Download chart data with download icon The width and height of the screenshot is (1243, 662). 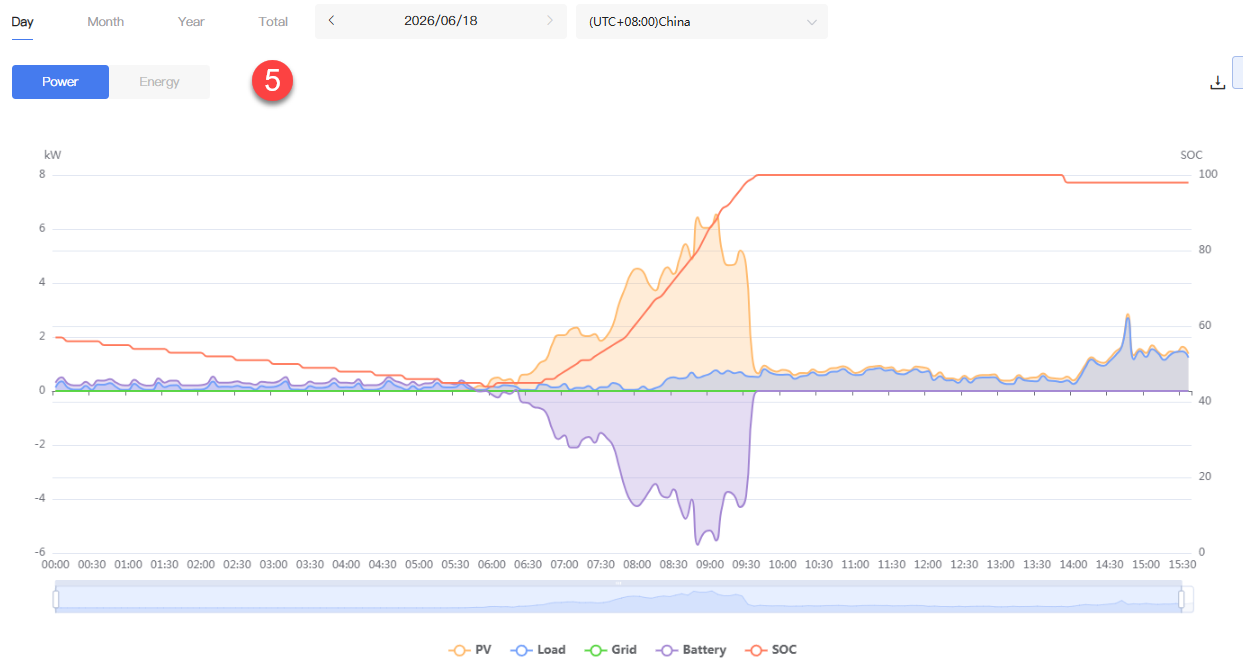point(1217,82)
